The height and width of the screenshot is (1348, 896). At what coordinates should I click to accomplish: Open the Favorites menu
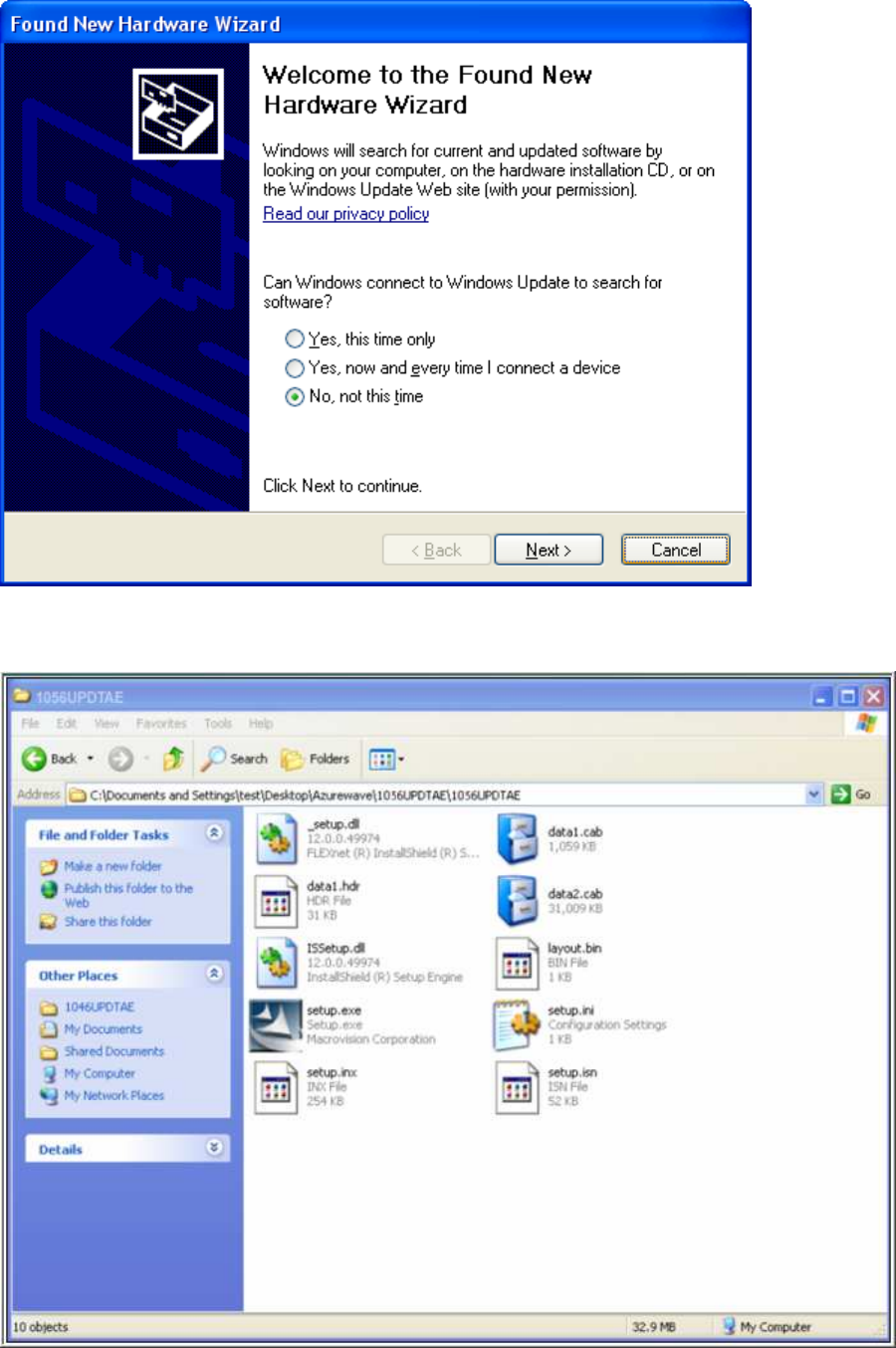(161, 724)
